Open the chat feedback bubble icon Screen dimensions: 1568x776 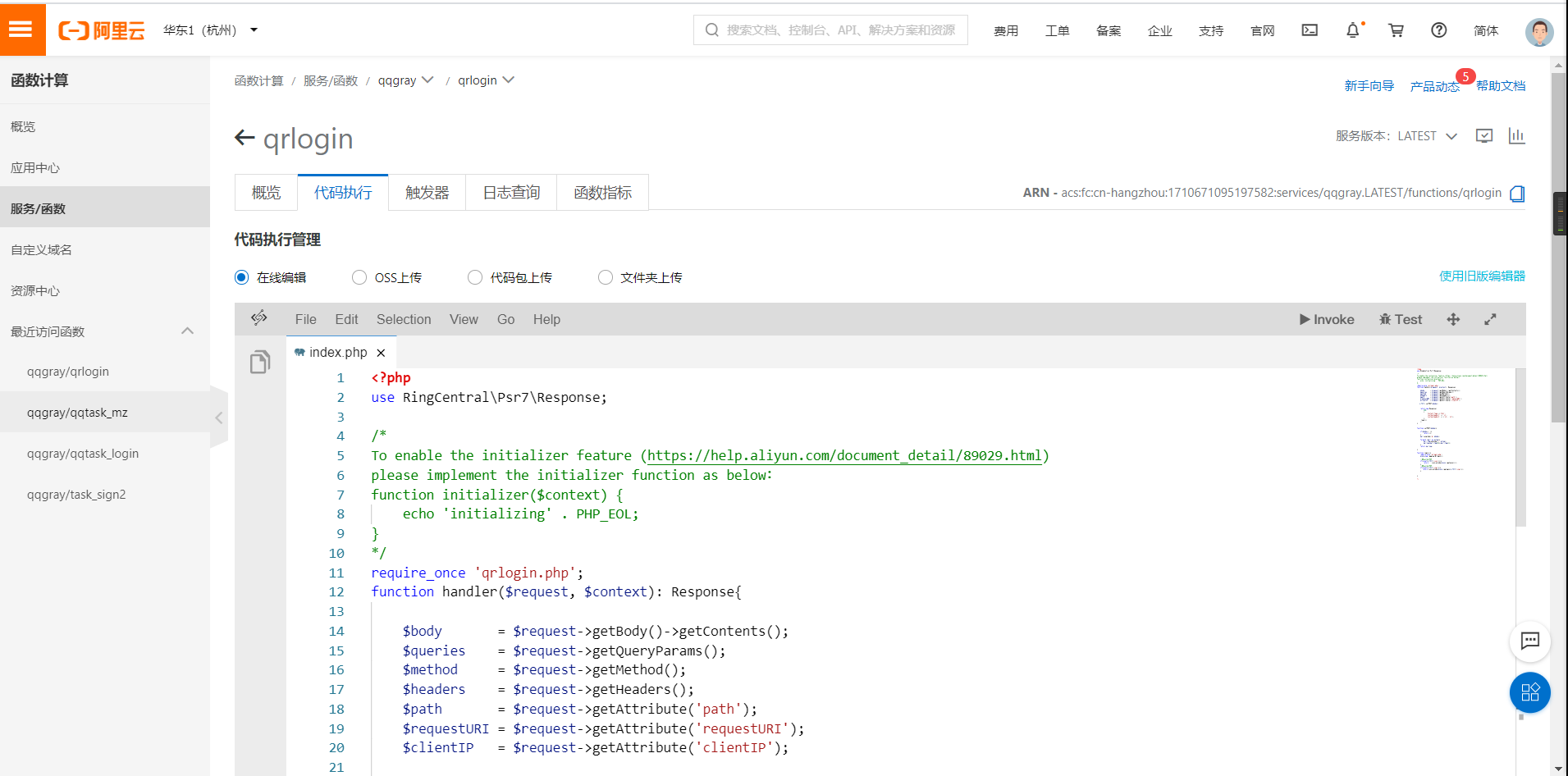tap(1530, 641)
